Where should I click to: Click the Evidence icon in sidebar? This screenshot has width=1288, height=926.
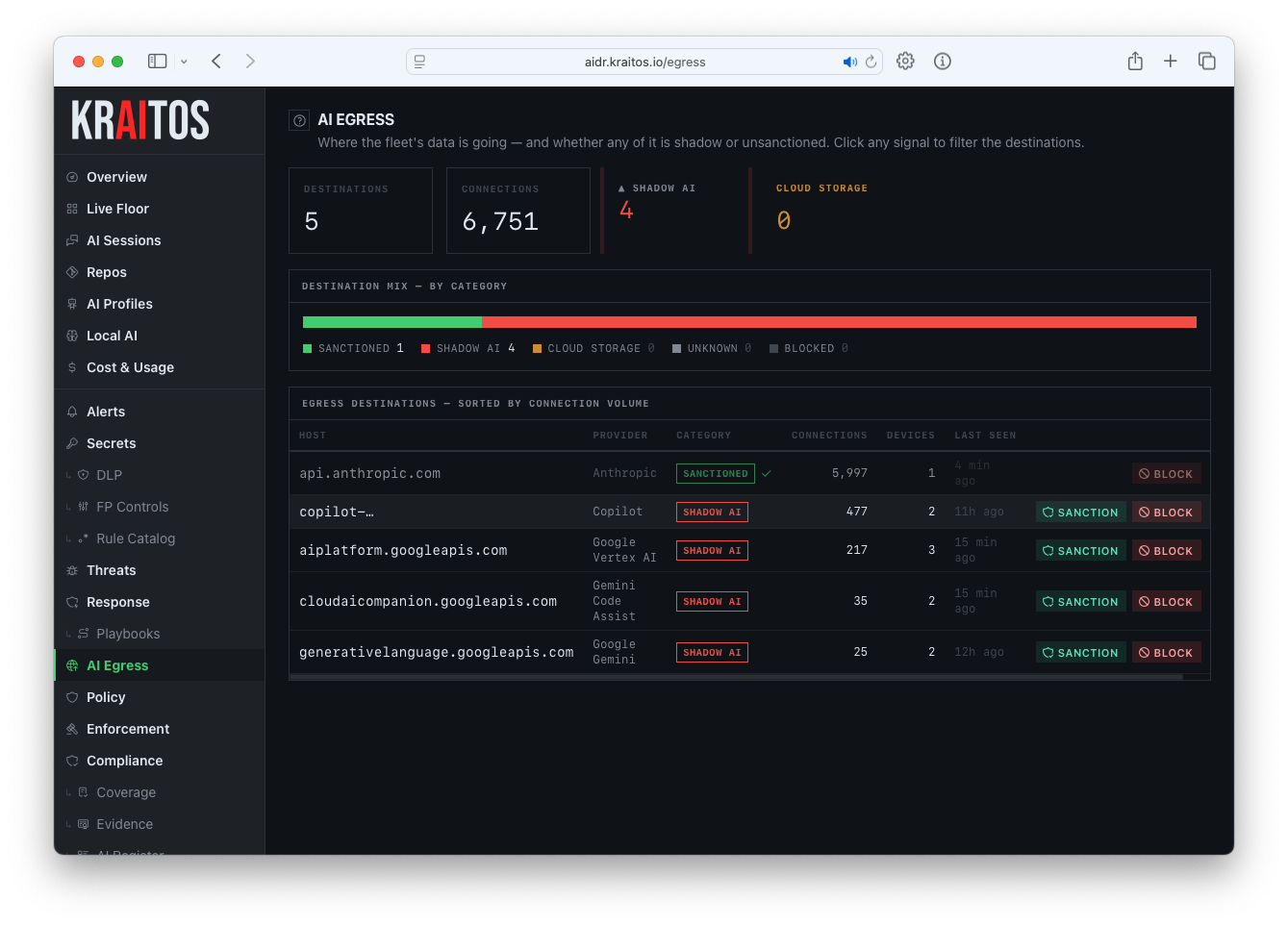(83, 824)
